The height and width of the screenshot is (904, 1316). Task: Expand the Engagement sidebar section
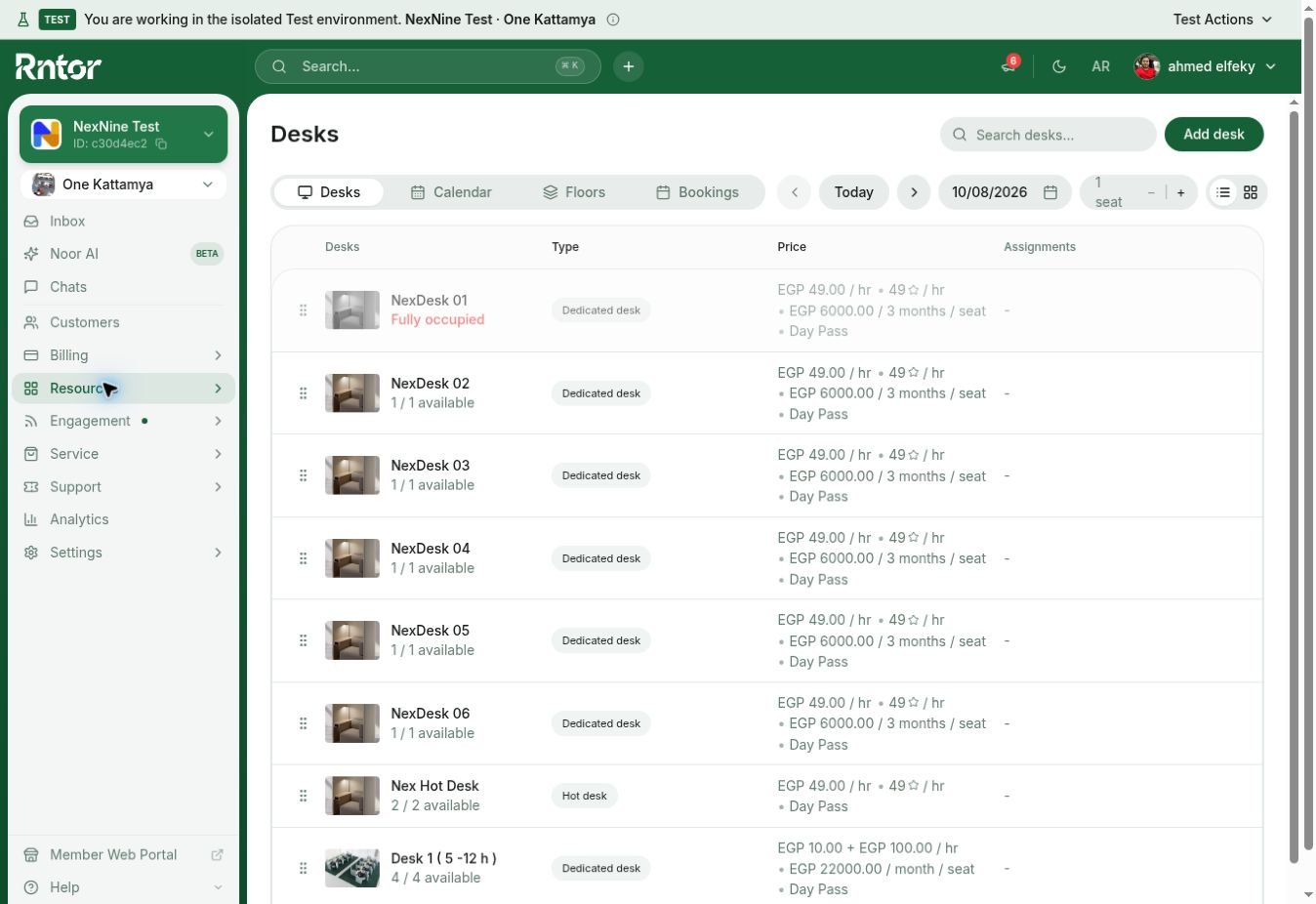tap(123, 421)
